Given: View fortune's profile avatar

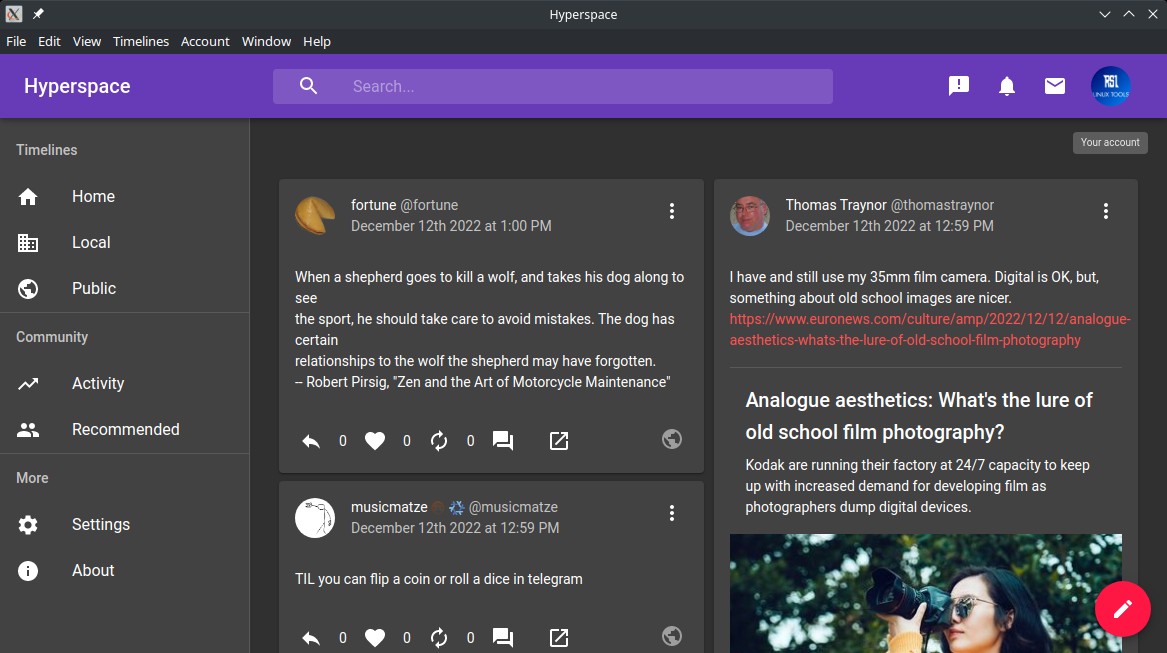Looking at the screenshot, I should [315, 216].
